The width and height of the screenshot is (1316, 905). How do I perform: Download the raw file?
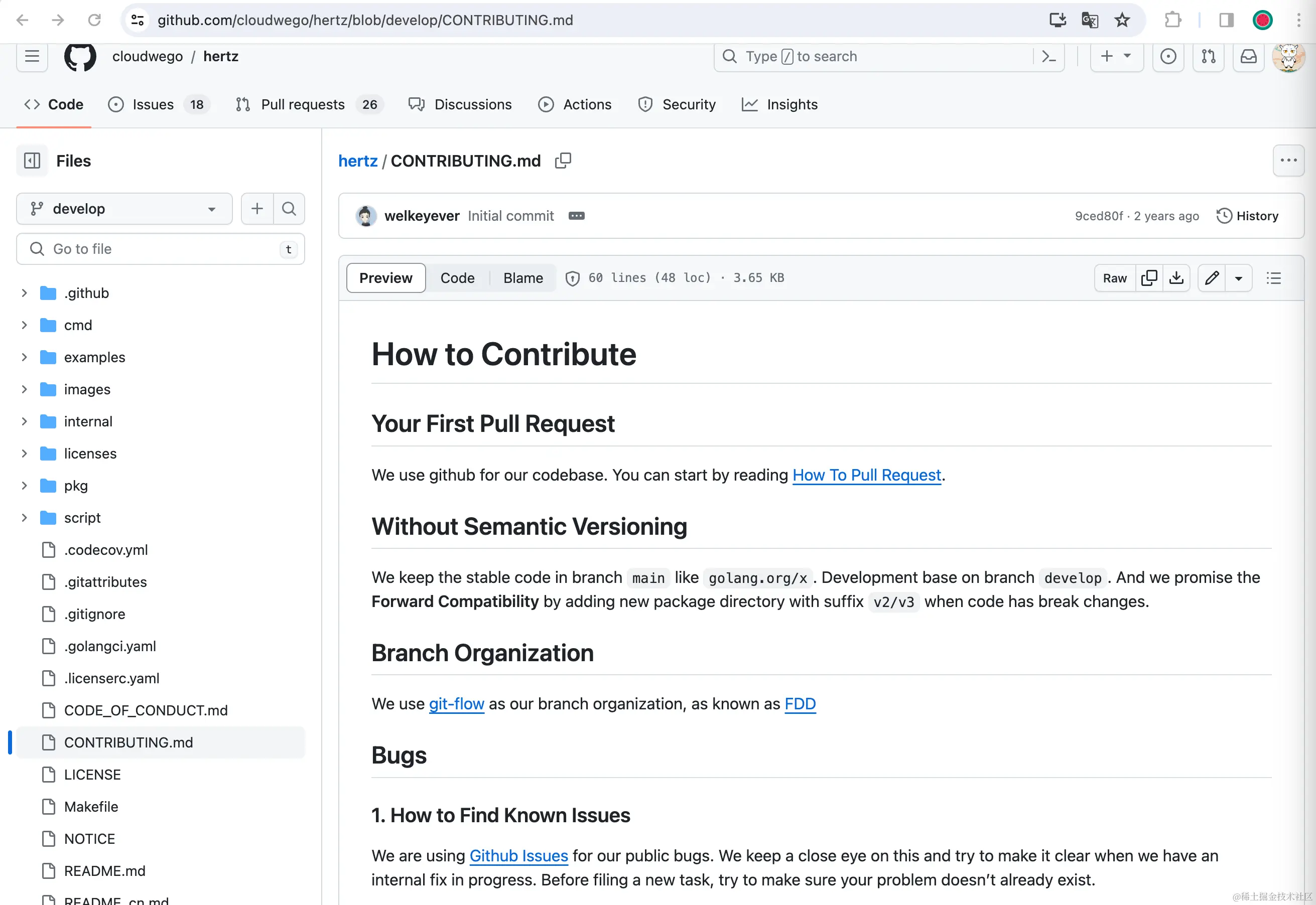[x=1176, y=278]
